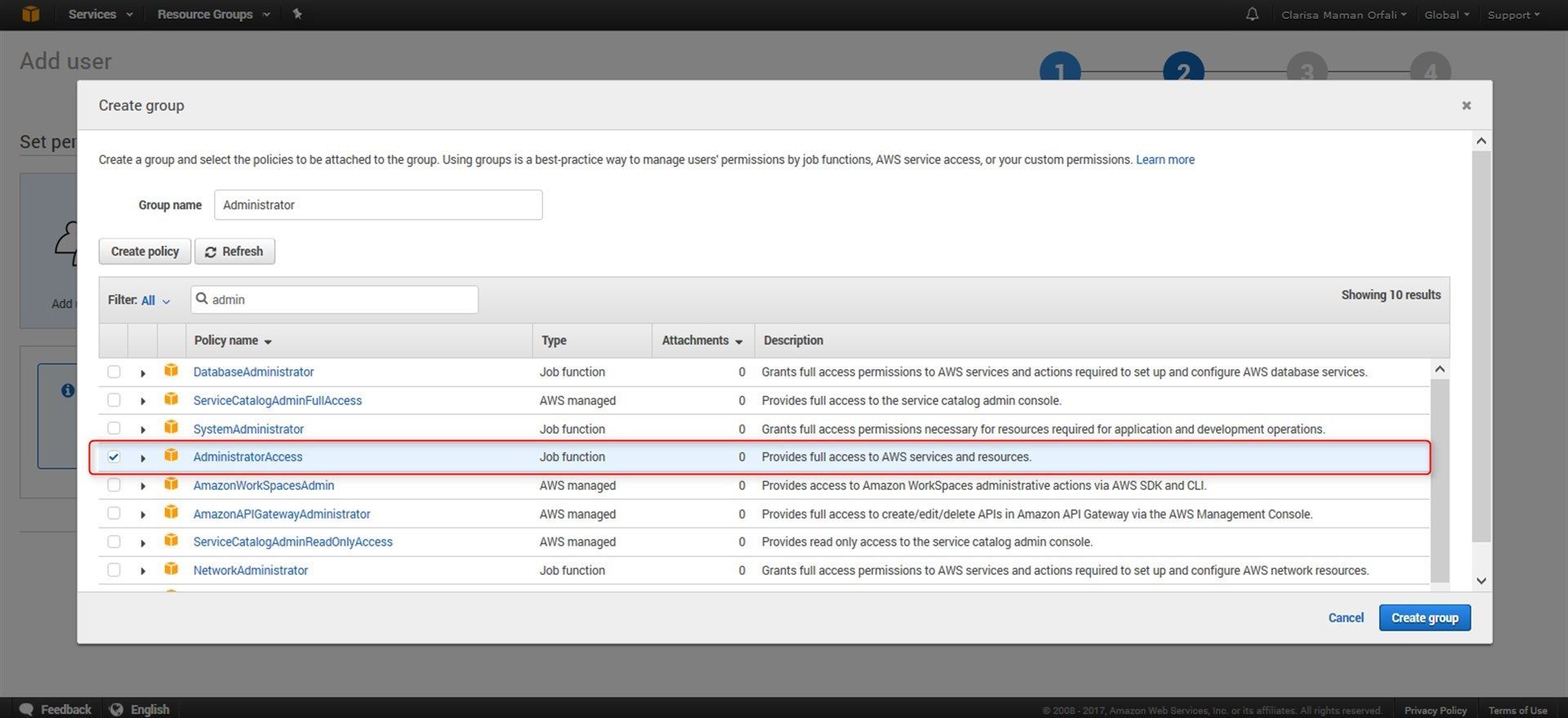
Task: Expand the NetworkAdministrator policy row
Action: click(x=143, y=572)
